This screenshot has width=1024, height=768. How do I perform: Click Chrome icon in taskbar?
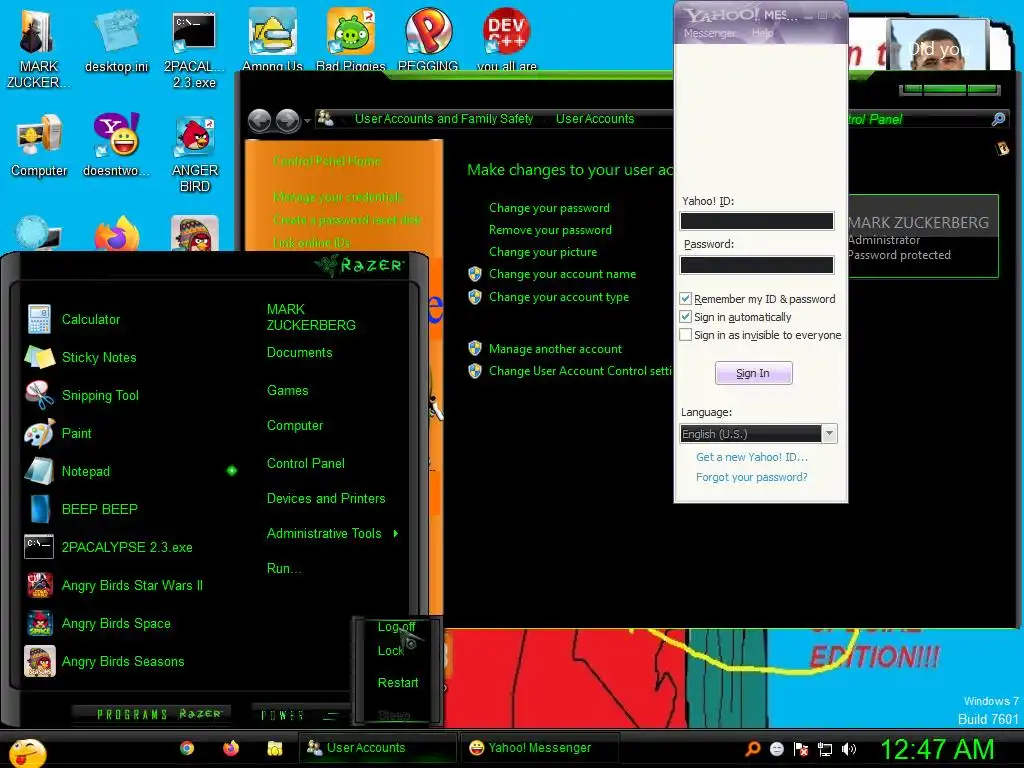[187, 748]
